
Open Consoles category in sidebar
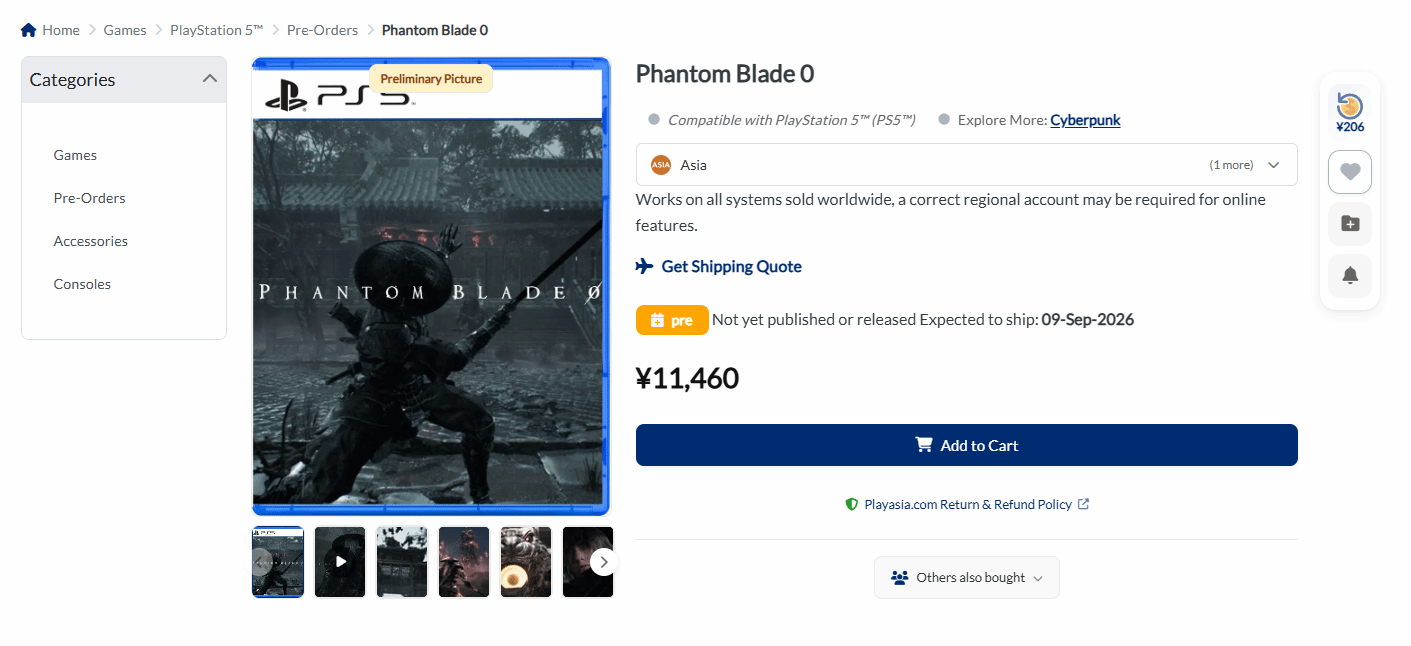[82, 284]
